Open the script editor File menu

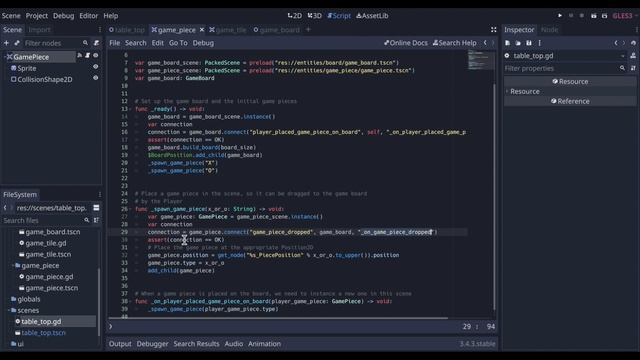click(x=115, y=43)
